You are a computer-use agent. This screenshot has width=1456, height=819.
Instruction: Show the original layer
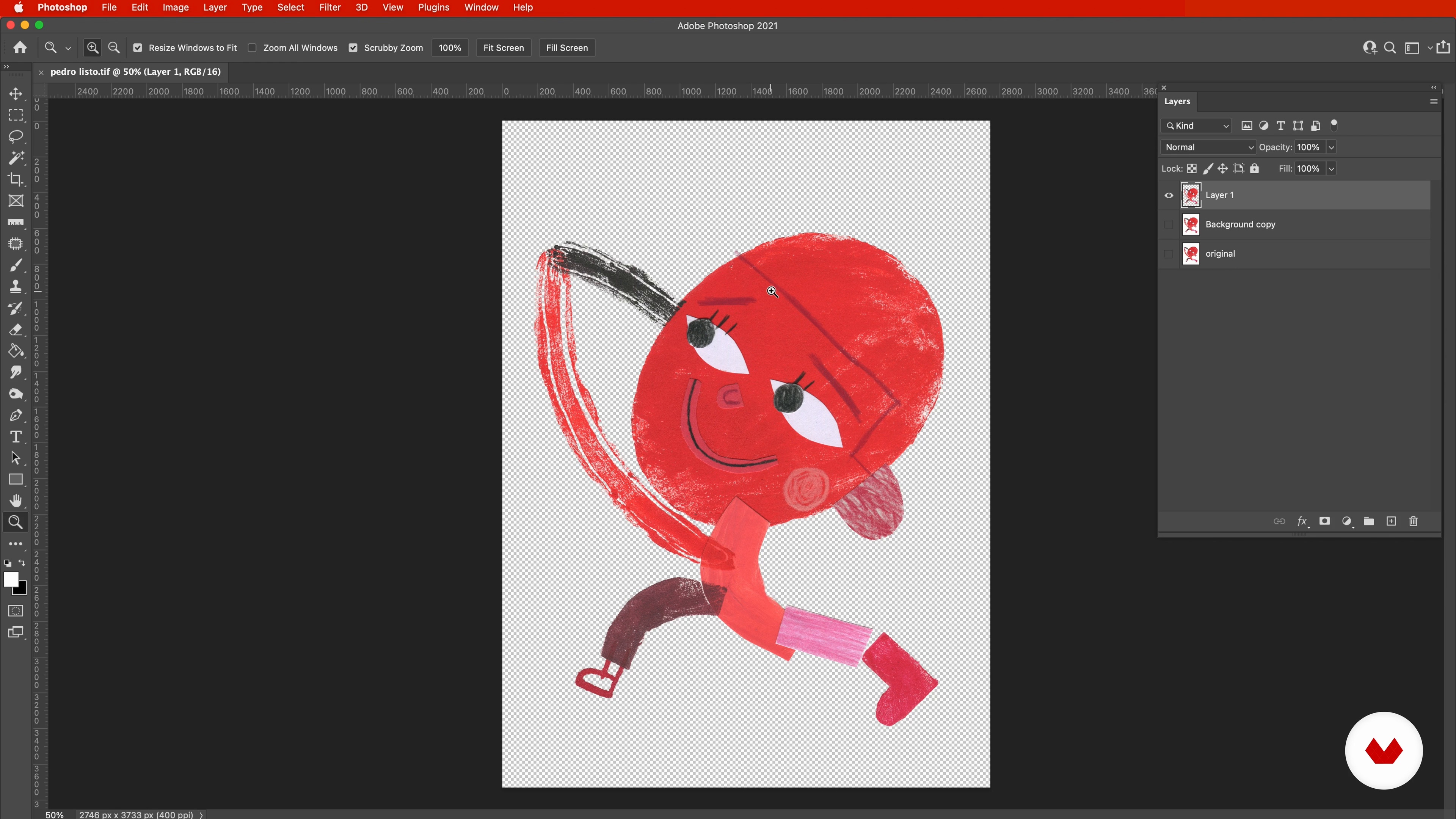coord(1169,254)
